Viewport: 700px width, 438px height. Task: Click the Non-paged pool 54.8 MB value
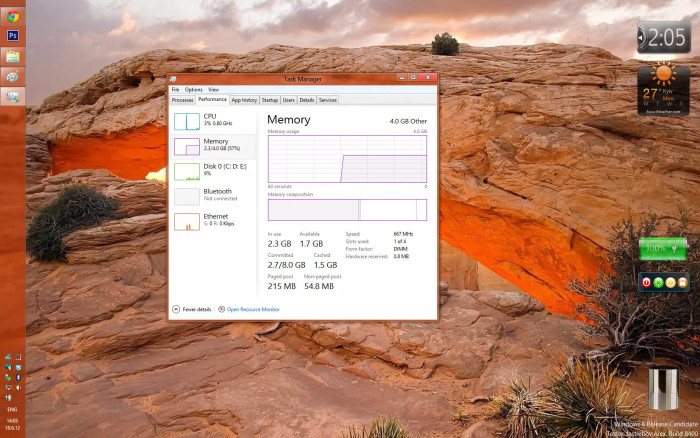(x=319, y=286)
